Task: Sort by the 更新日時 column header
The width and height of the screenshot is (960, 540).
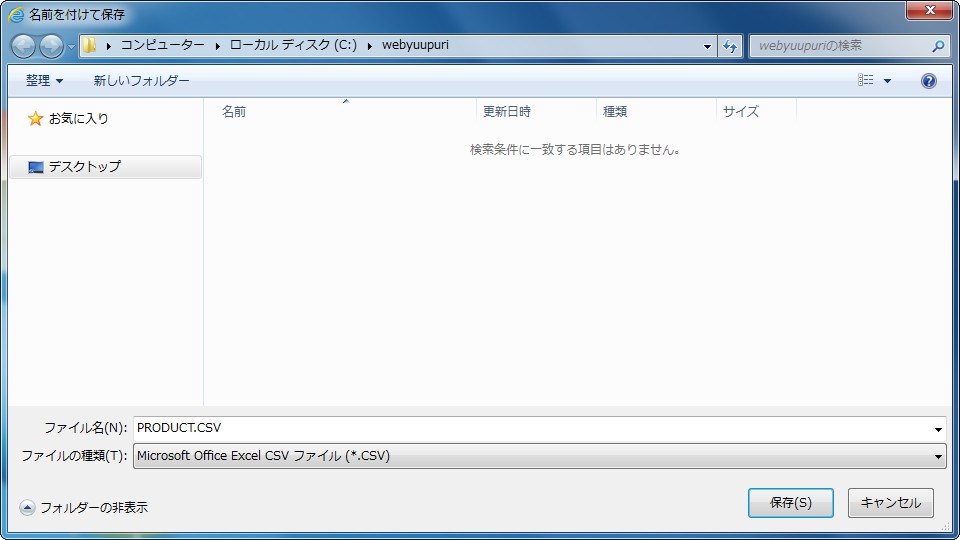Action: (x=507, y=112)
